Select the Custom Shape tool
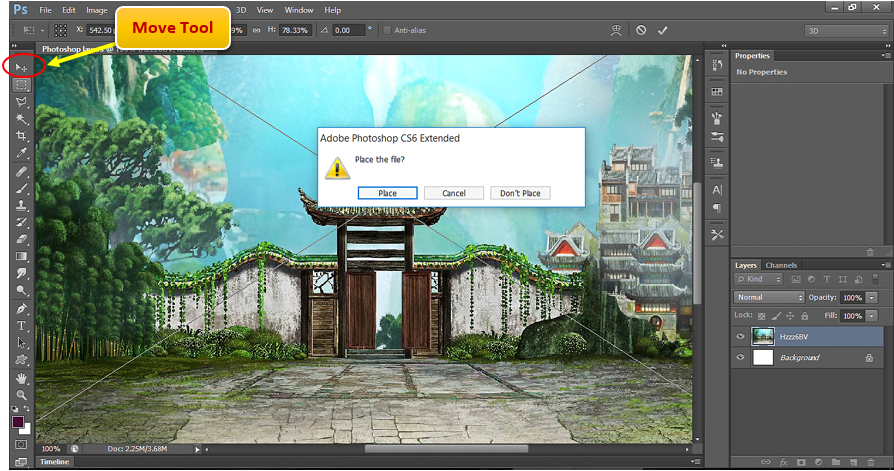 pyautogui.click(x=21, y=360)
